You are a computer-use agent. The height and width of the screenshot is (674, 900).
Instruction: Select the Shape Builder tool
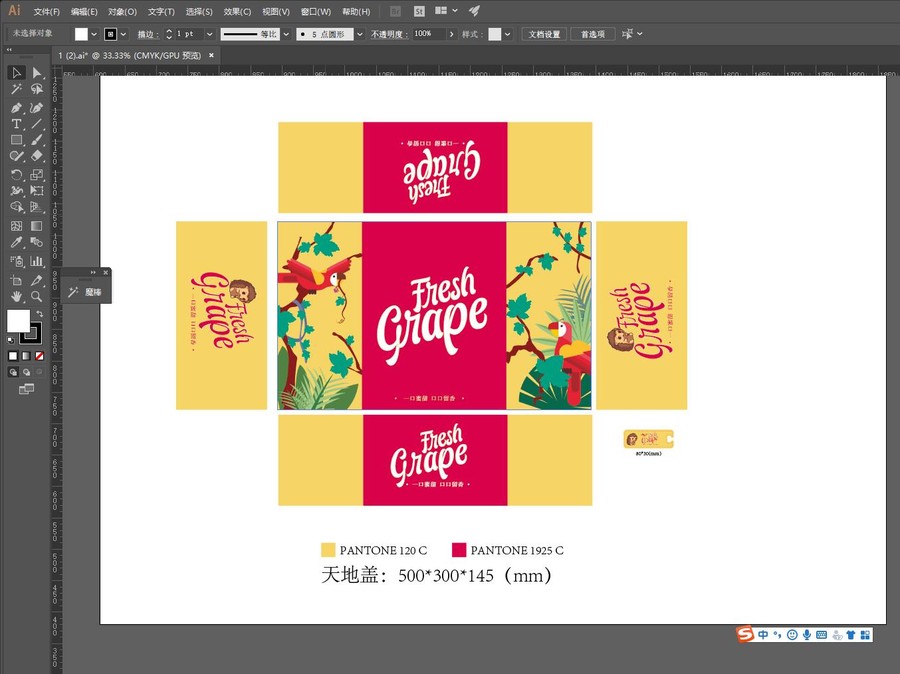pos(16,207)
